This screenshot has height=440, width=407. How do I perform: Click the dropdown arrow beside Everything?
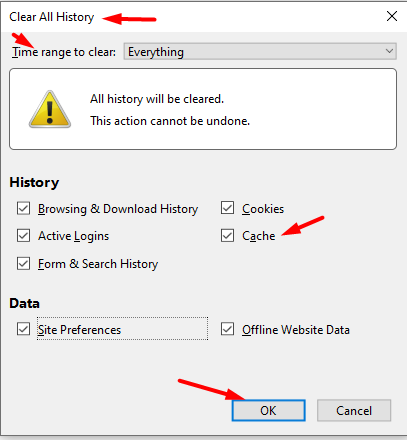(x=389, y=51)
